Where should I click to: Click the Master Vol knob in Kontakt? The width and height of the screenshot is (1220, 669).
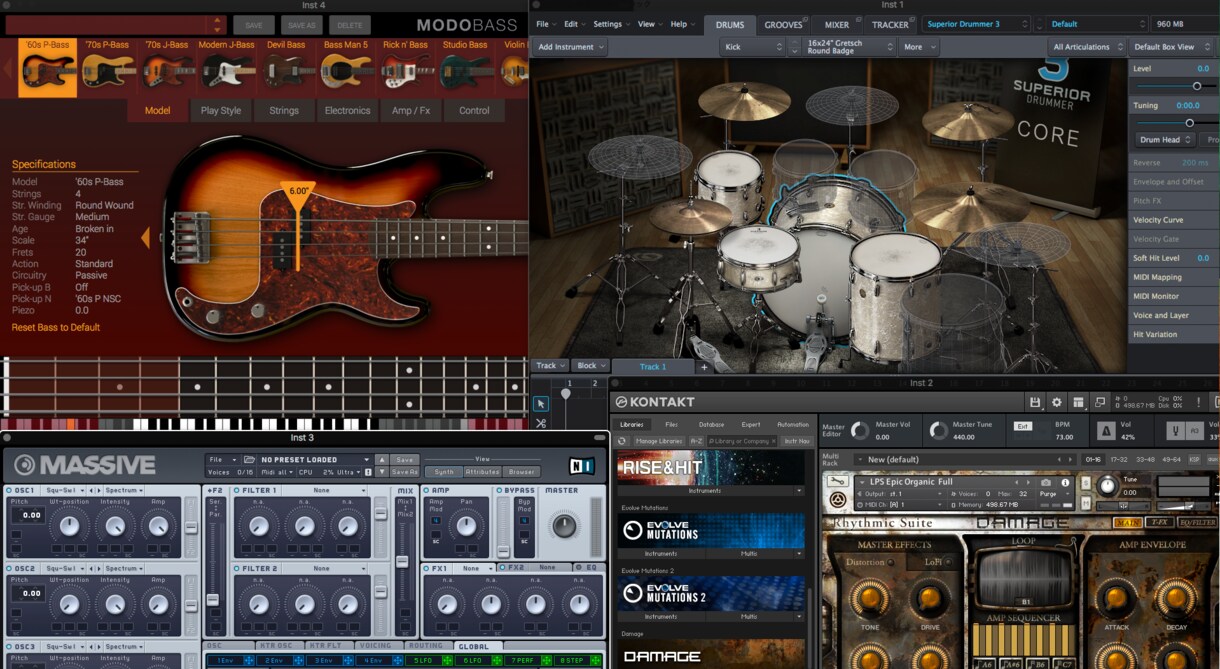click(x=860, y=431)
